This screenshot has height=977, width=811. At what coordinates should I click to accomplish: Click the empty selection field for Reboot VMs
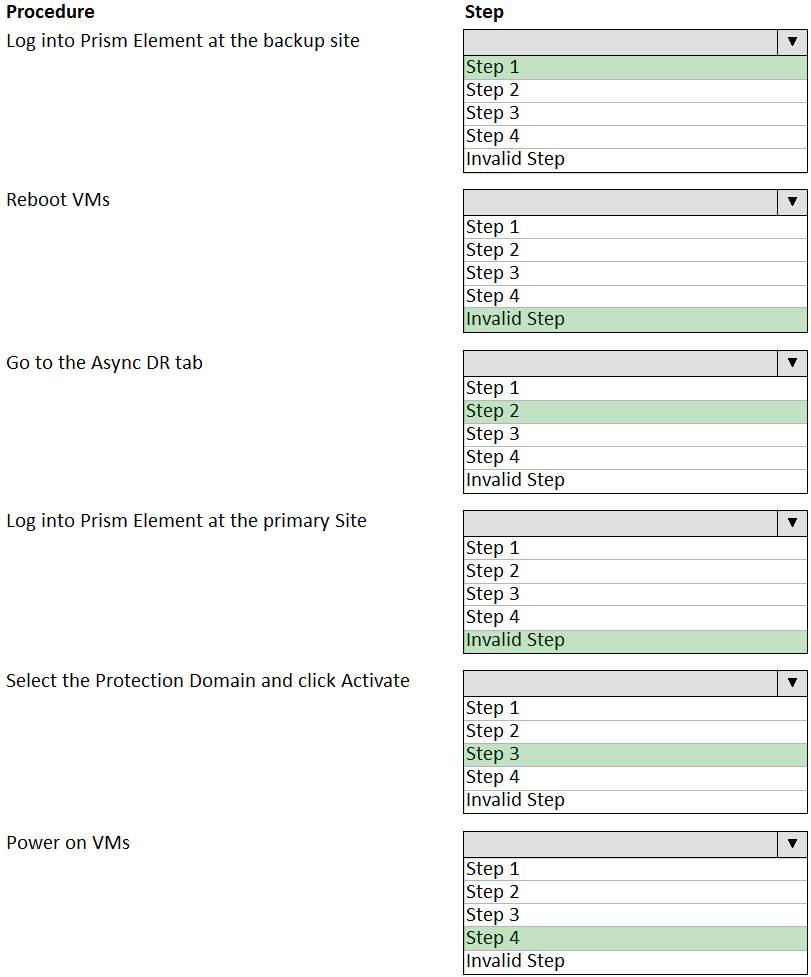pos(620,202)
